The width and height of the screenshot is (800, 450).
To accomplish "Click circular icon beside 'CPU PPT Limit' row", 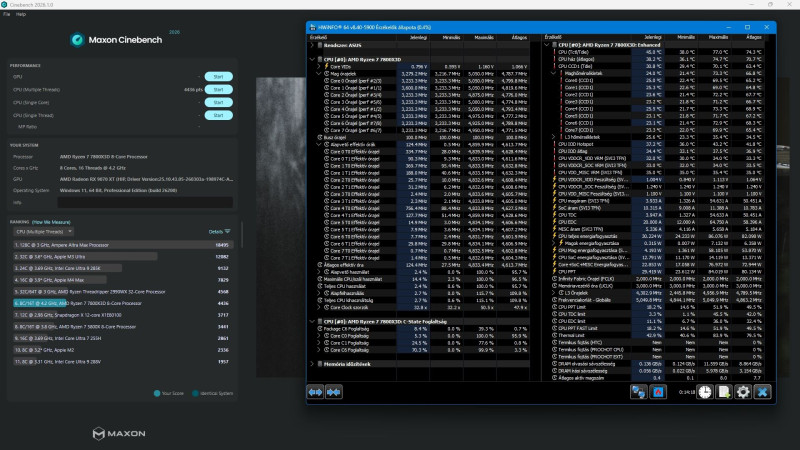I will click(x=555, y=307).
